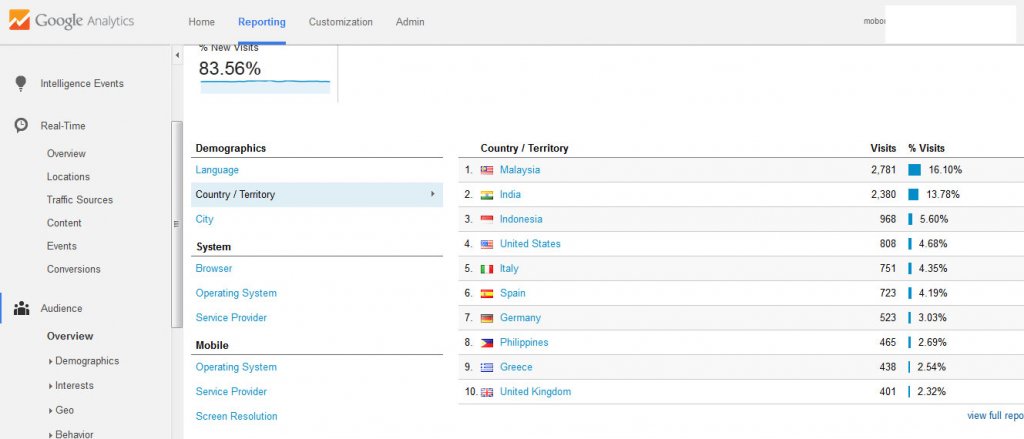Click Operating System under Mobile
Image resolution: width=1024 pixels, height=439 pixels.
(x=236, y=367)
